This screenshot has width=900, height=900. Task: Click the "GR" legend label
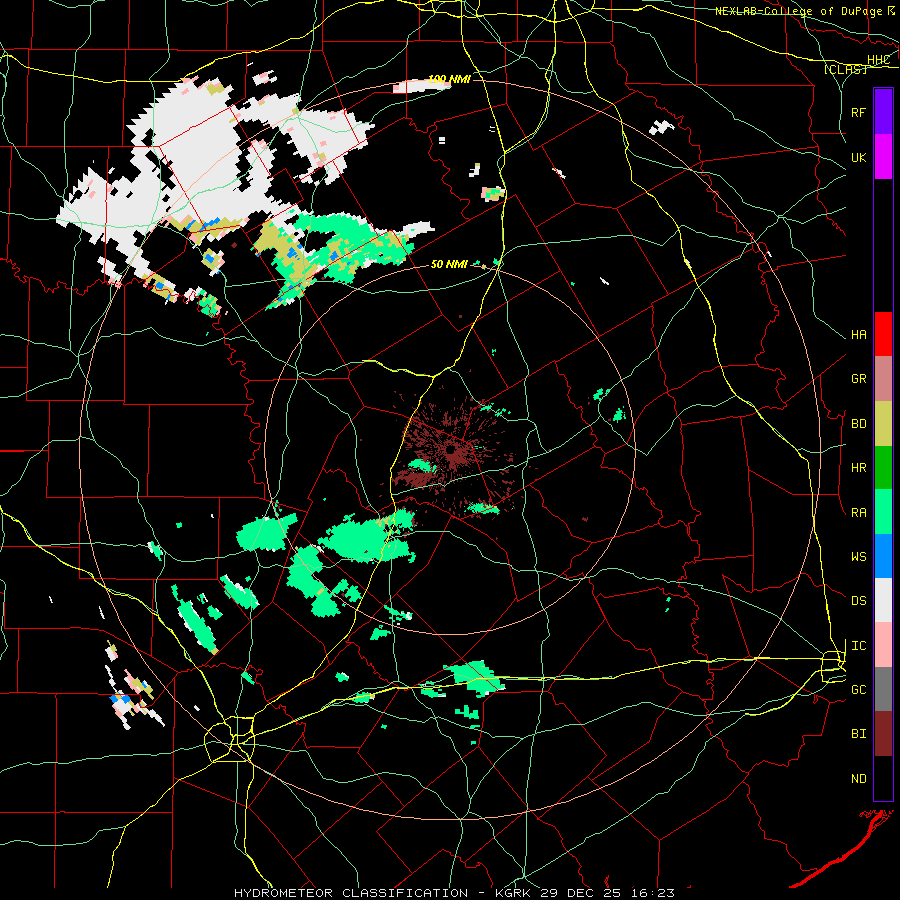858,379
